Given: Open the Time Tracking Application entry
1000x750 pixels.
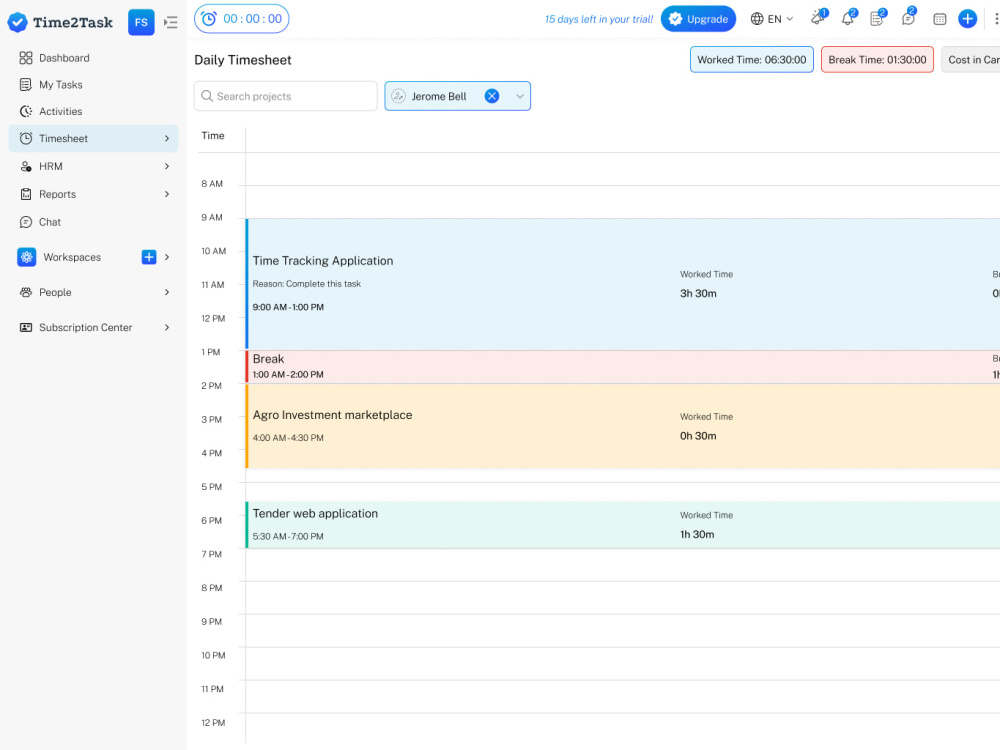Looking at the screenshot, I should pos(622,284).
